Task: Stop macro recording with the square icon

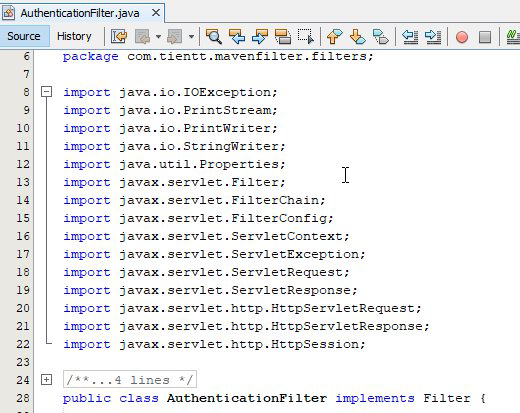Action: (485, 37)
